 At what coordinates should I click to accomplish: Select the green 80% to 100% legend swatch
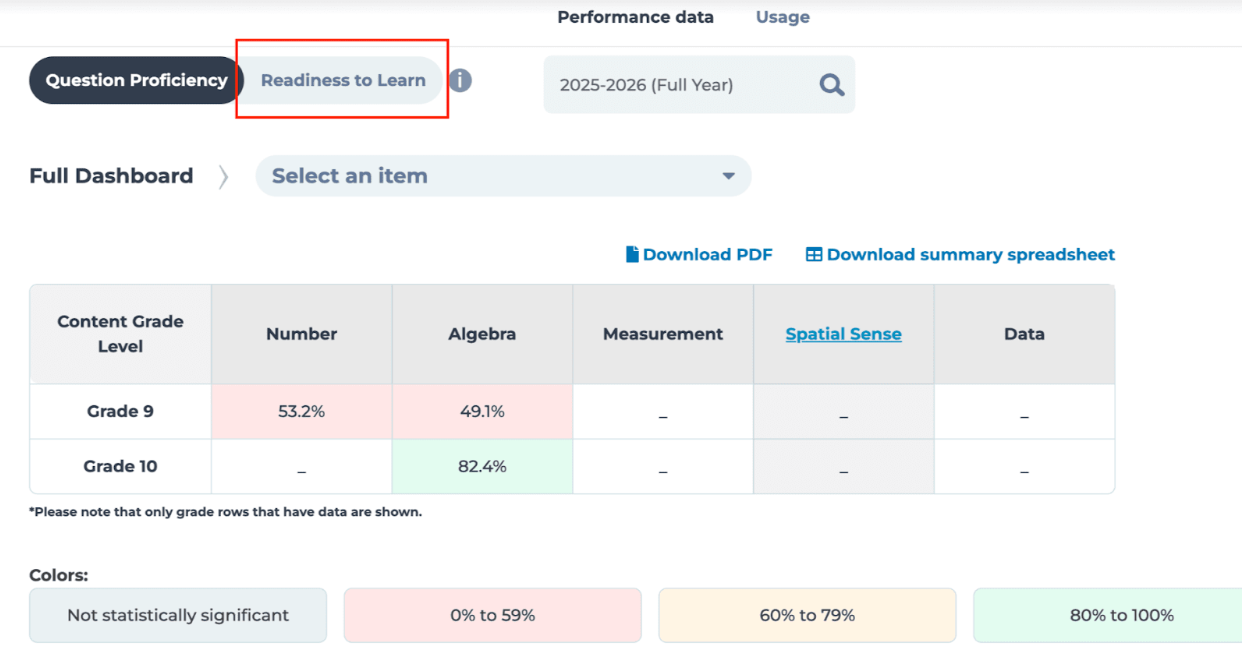[1120, 615]
